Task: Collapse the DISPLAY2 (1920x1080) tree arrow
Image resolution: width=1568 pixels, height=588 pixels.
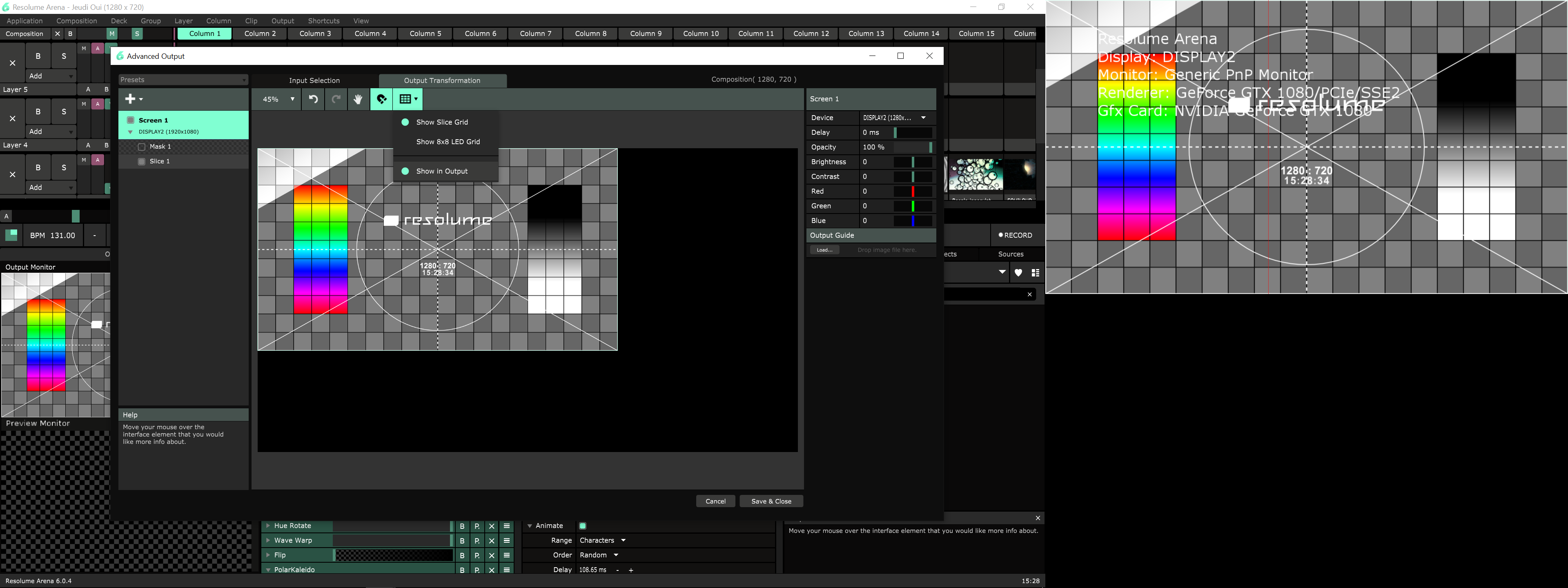Action: click(x=130, y=132)
